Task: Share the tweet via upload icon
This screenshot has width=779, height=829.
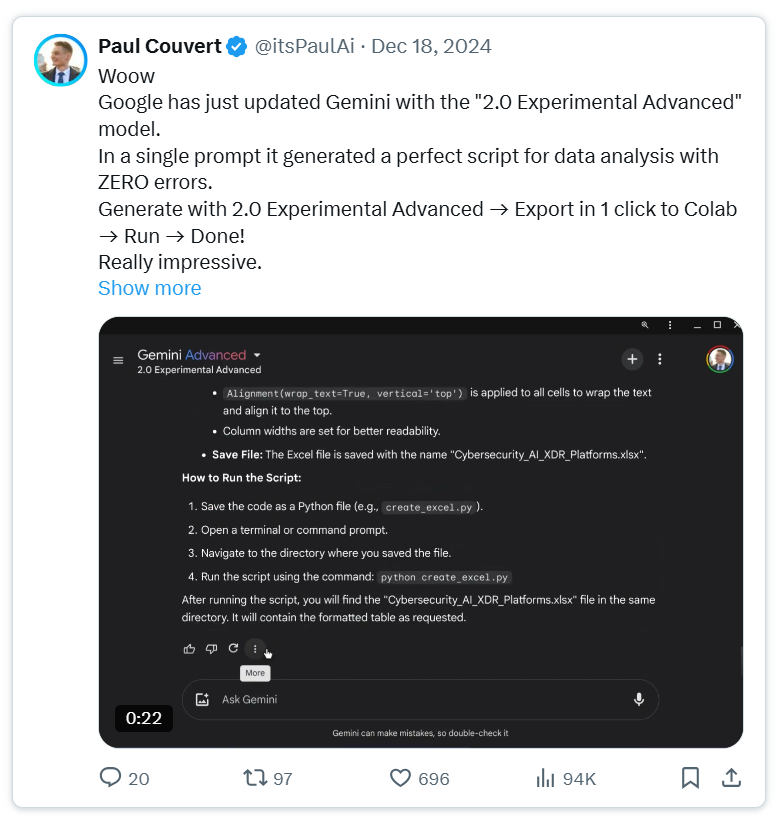Action: (731, 778)
